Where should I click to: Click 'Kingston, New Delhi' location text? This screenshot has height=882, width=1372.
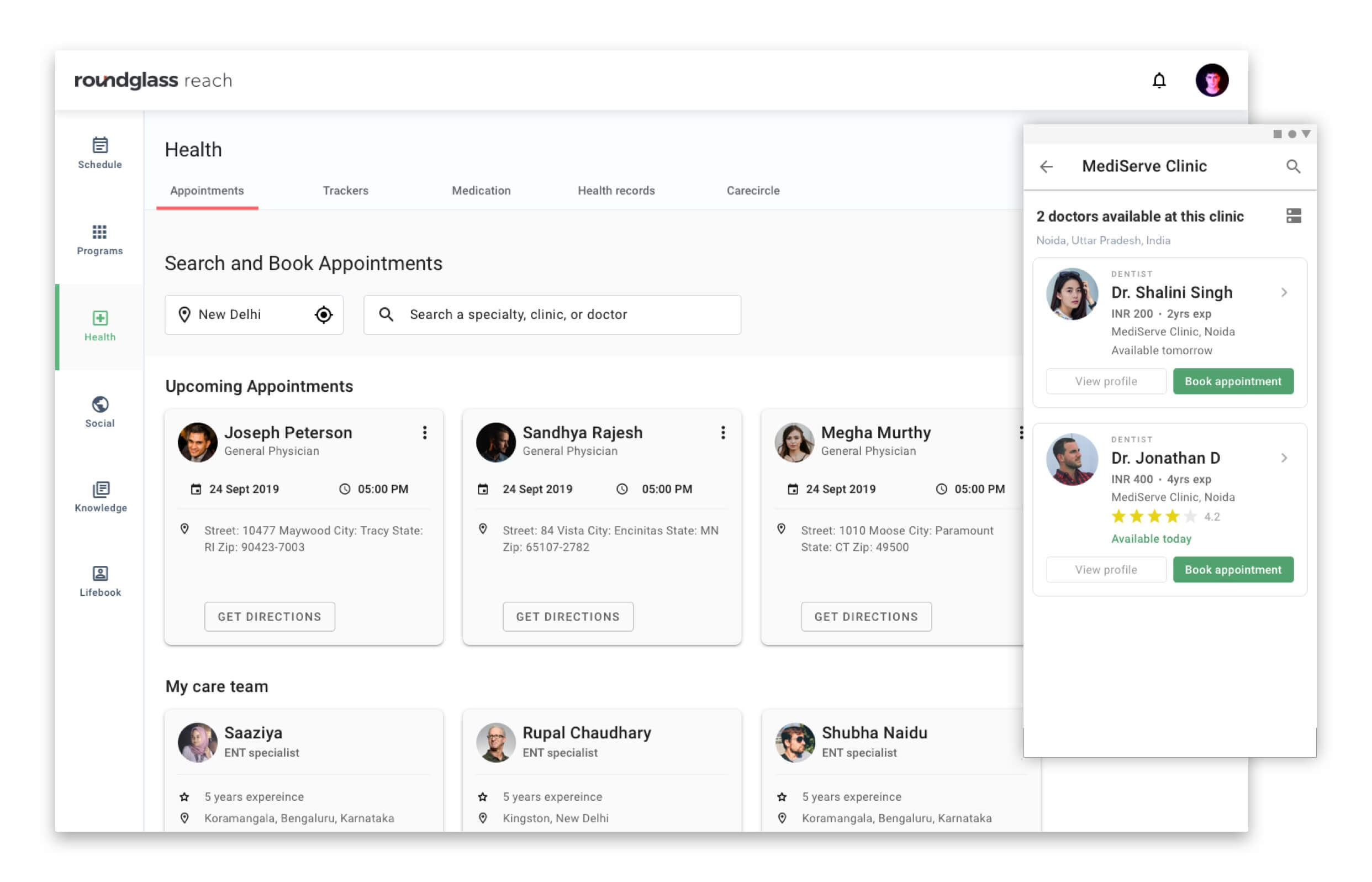tap(555, 818)
